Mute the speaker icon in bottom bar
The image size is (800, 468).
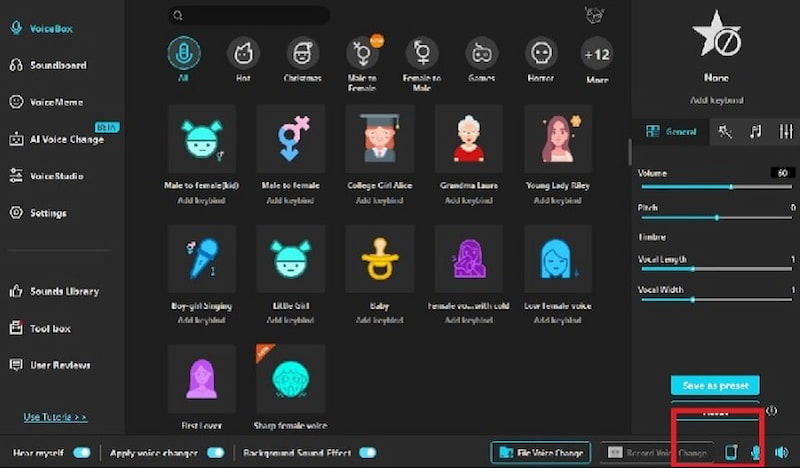(781, 453)
